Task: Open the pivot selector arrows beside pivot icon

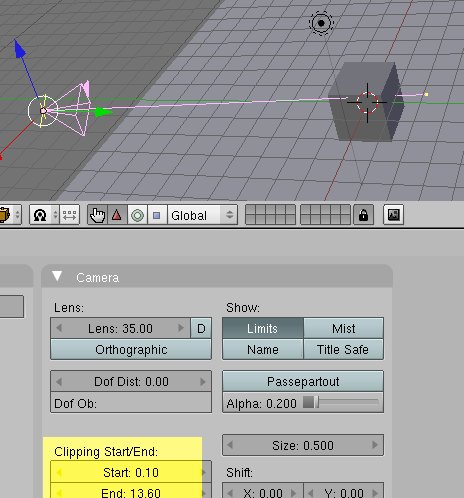Action: 55,215
